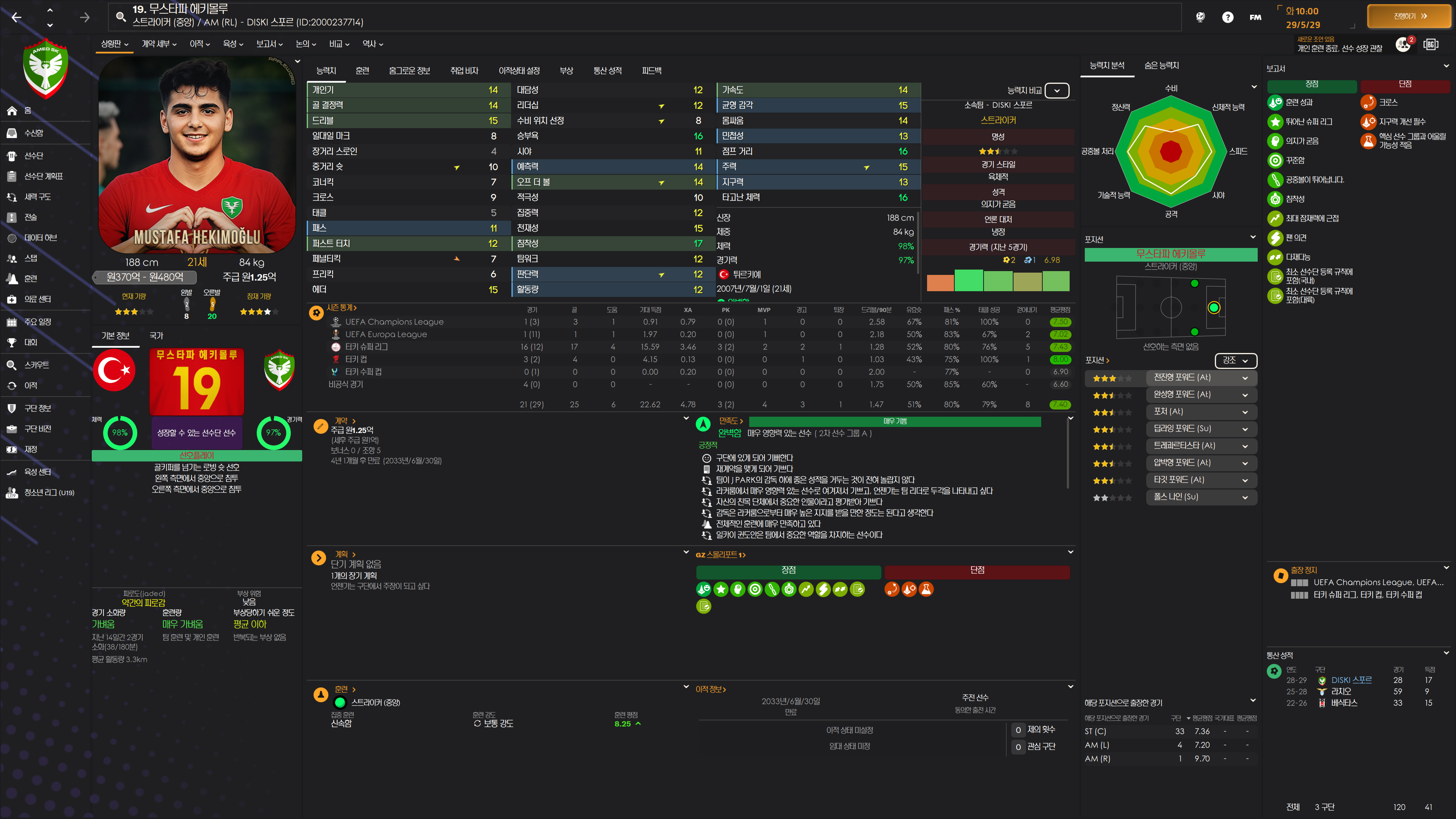Viewport: 1456px width, 819px height.
Task: Open the help question mark icon
Action: (1227, 17)
